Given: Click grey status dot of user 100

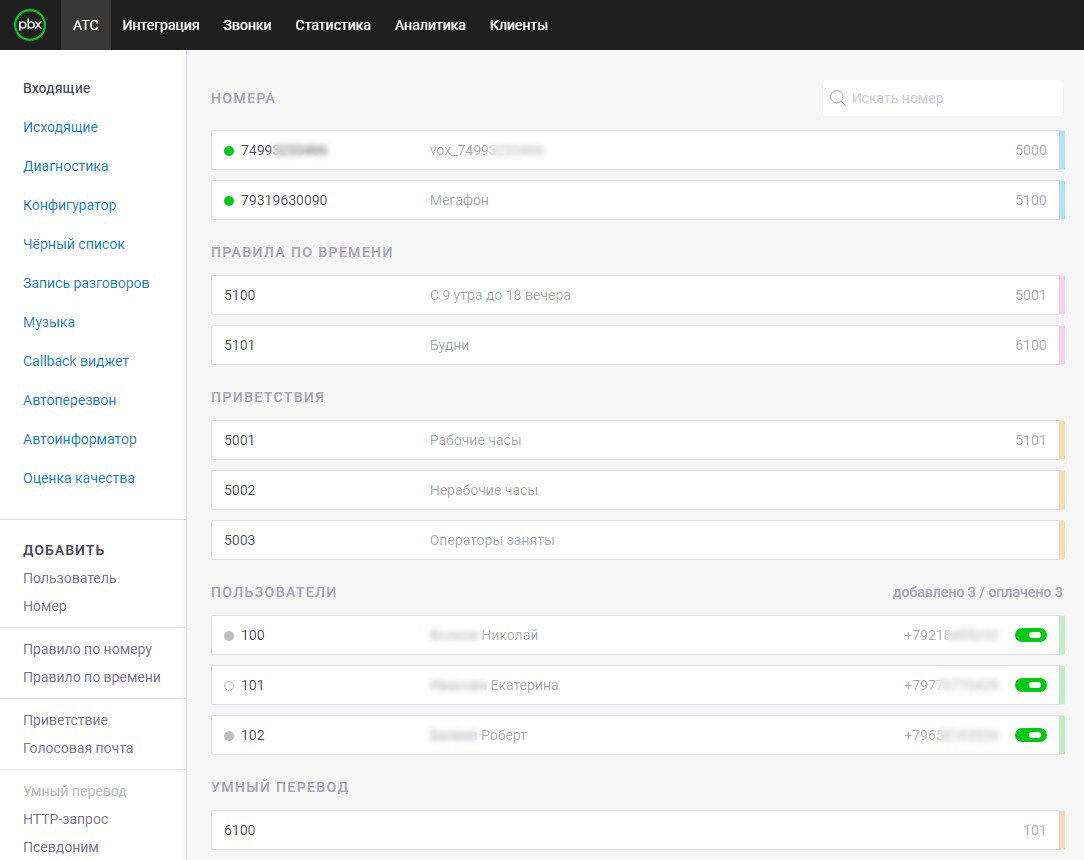Looking at the screenshot, I should 229,636.
